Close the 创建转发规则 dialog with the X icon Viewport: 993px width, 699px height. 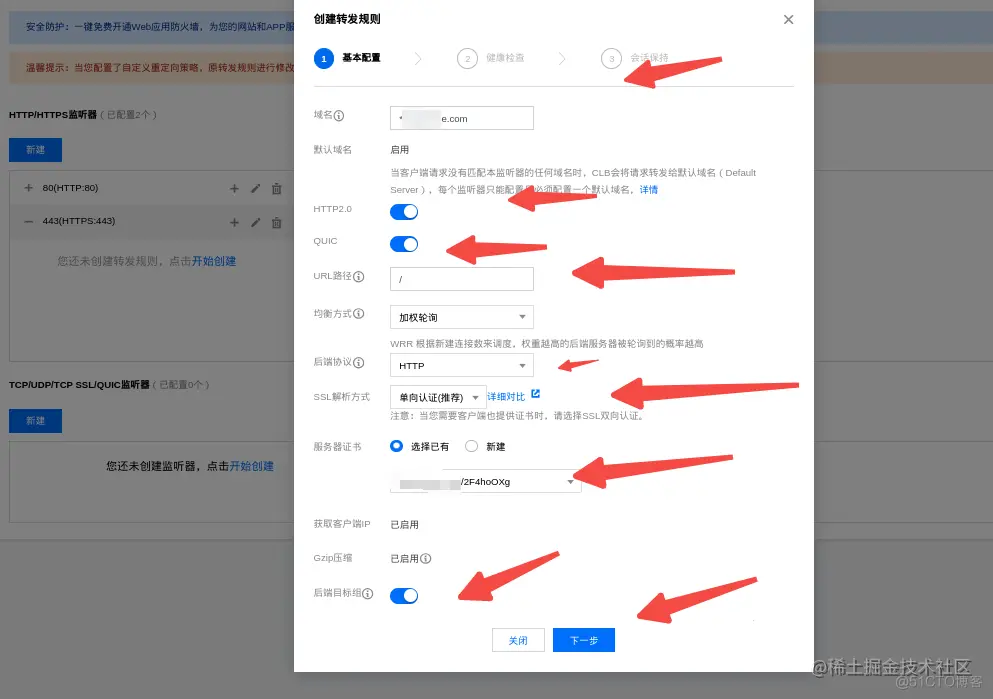(788, 20)
